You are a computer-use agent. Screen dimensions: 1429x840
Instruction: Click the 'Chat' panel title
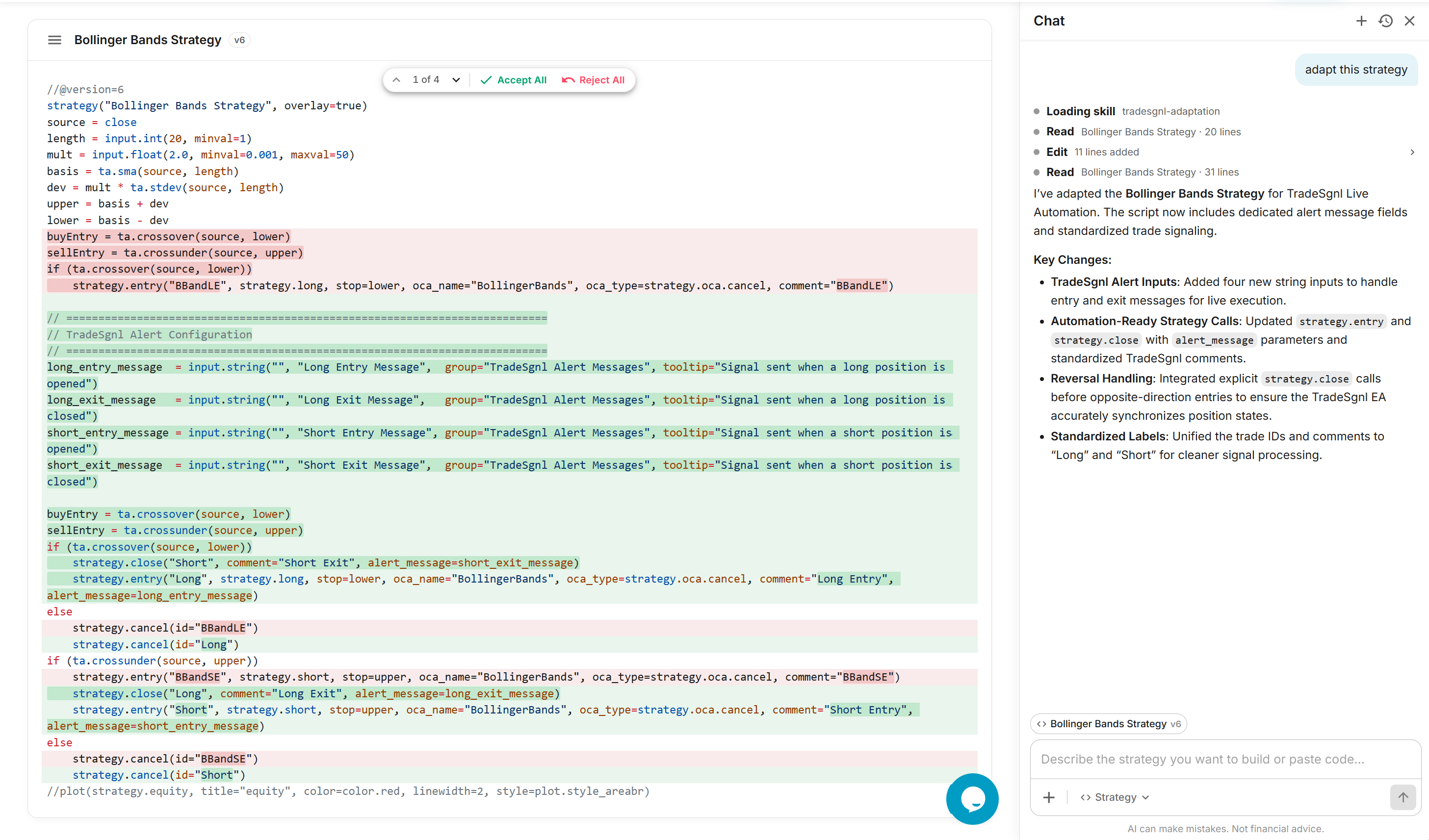[x=1048, y=21]
